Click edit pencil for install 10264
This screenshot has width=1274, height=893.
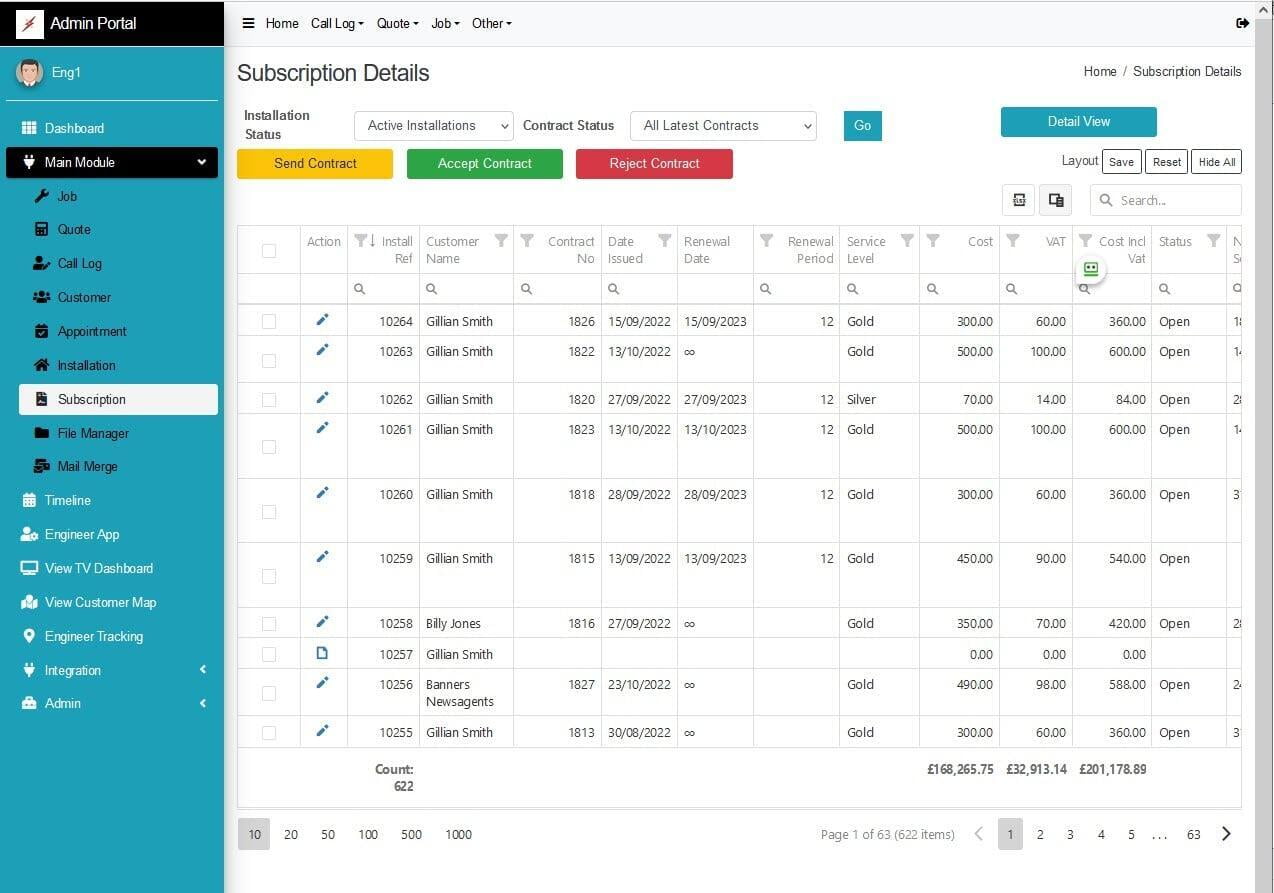point(322,320)
